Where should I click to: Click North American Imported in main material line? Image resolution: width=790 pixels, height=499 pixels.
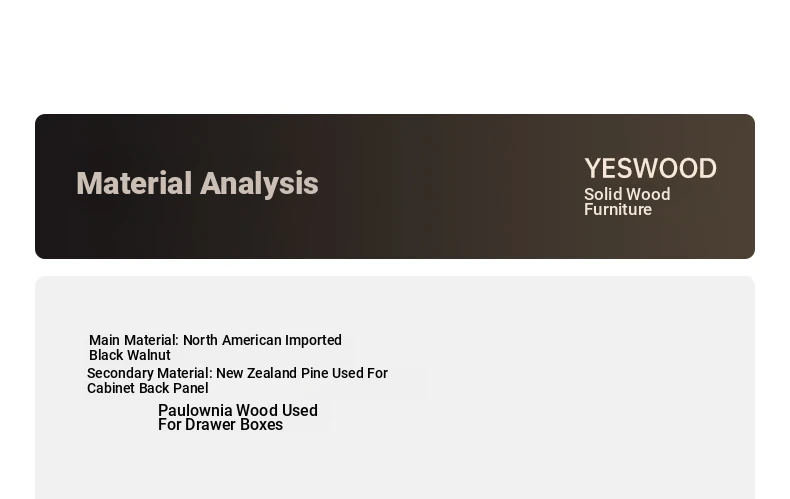click(x=262, y=340)
